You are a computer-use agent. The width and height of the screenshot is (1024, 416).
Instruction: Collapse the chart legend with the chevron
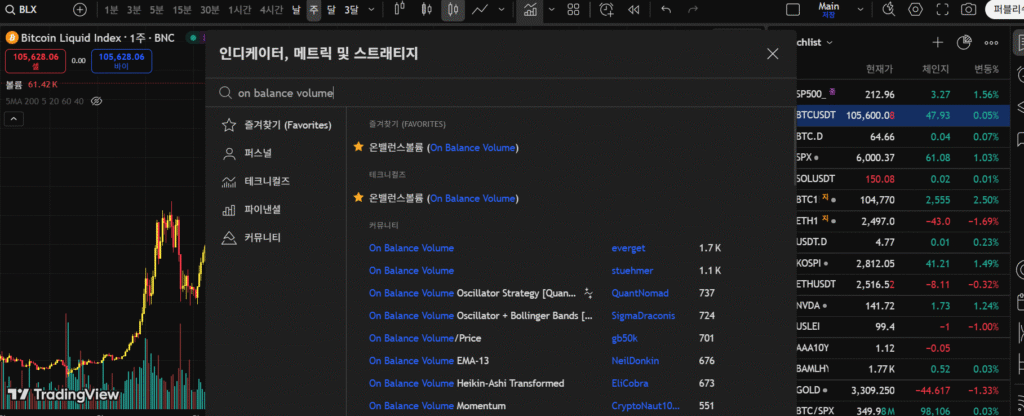click(x=14, y=119)
